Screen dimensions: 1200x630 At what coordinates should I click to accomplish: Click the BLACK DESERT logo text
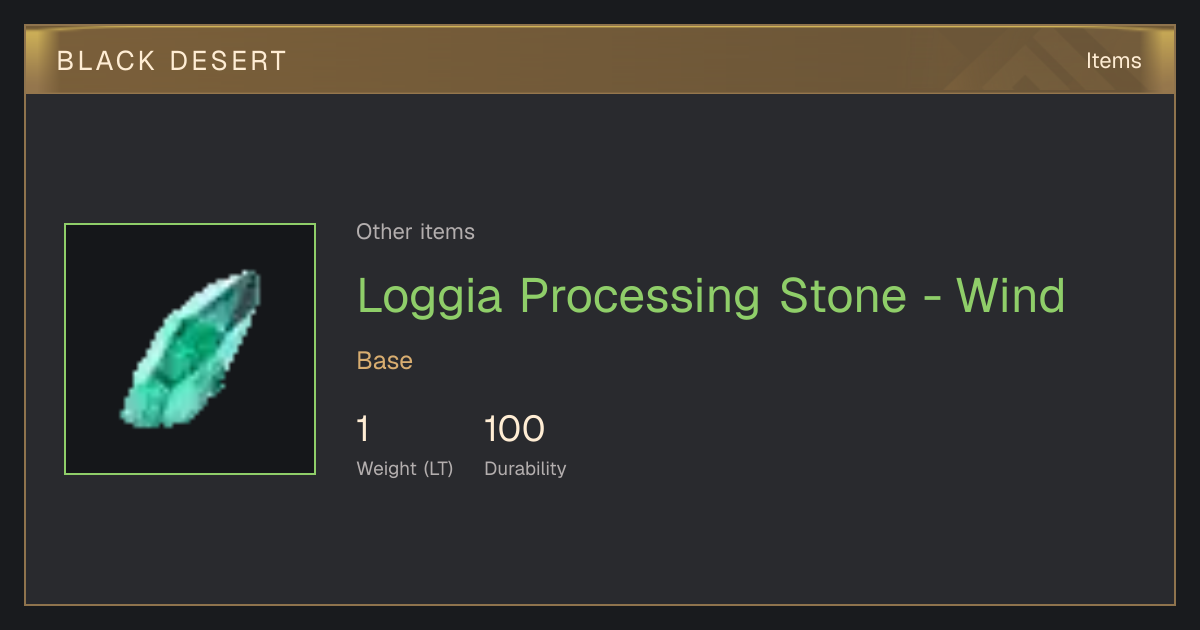click(x=171, y=61)
